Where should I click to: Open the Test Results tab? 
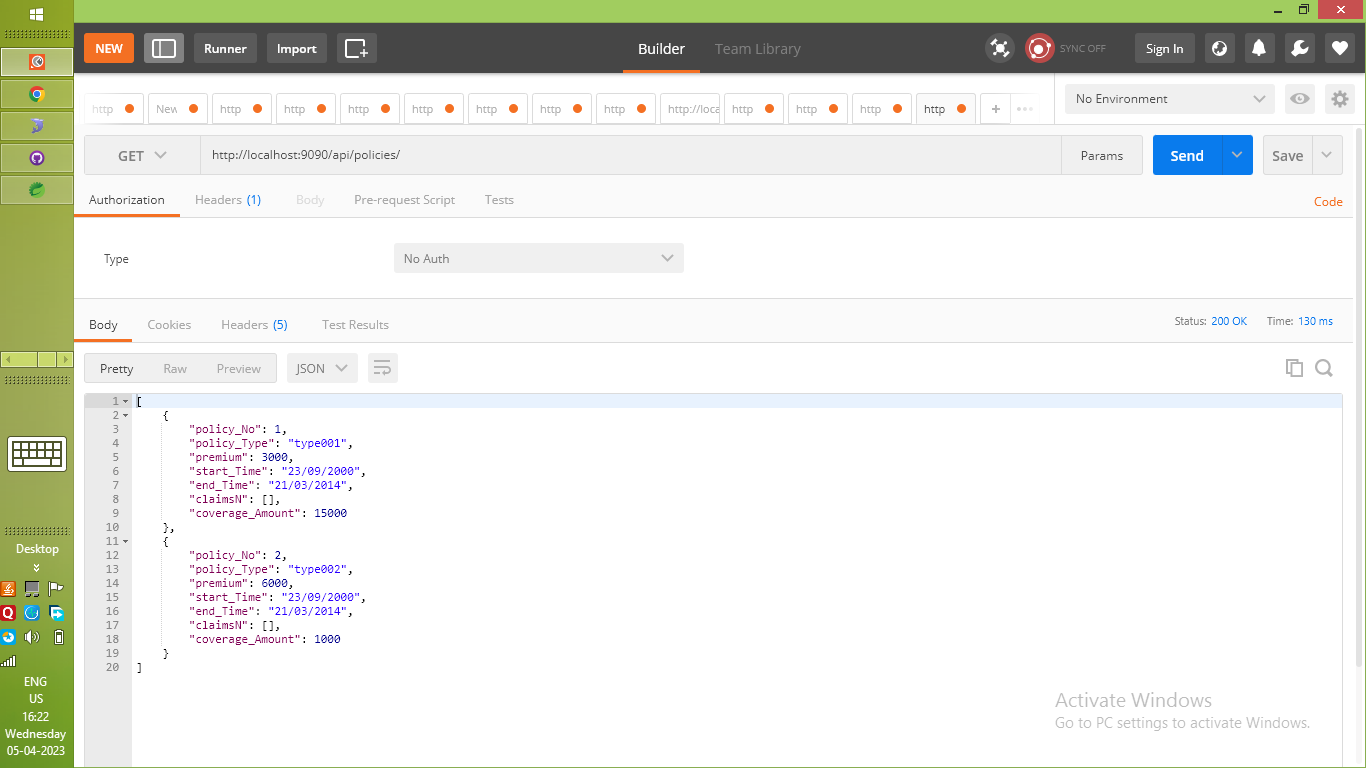[x=355, y=325]
